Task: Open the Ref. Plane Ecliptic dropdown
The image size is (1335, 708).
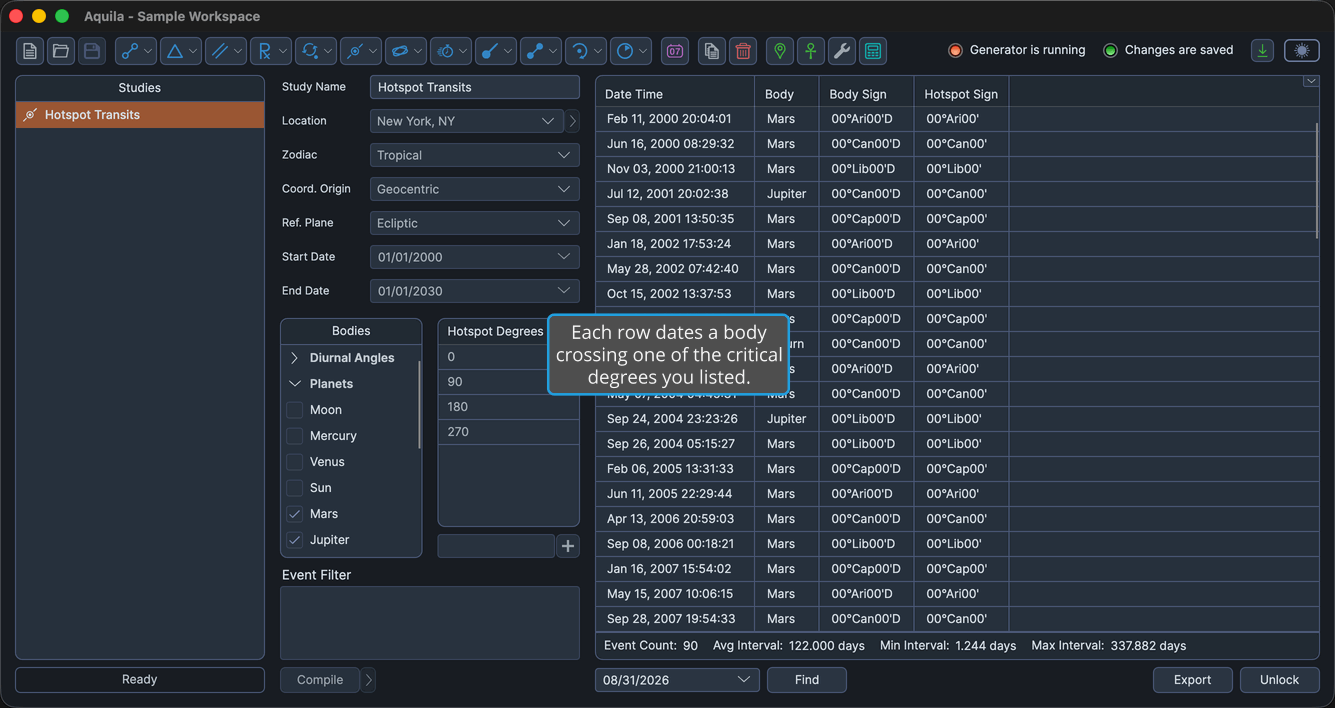Action: (475, 223)
